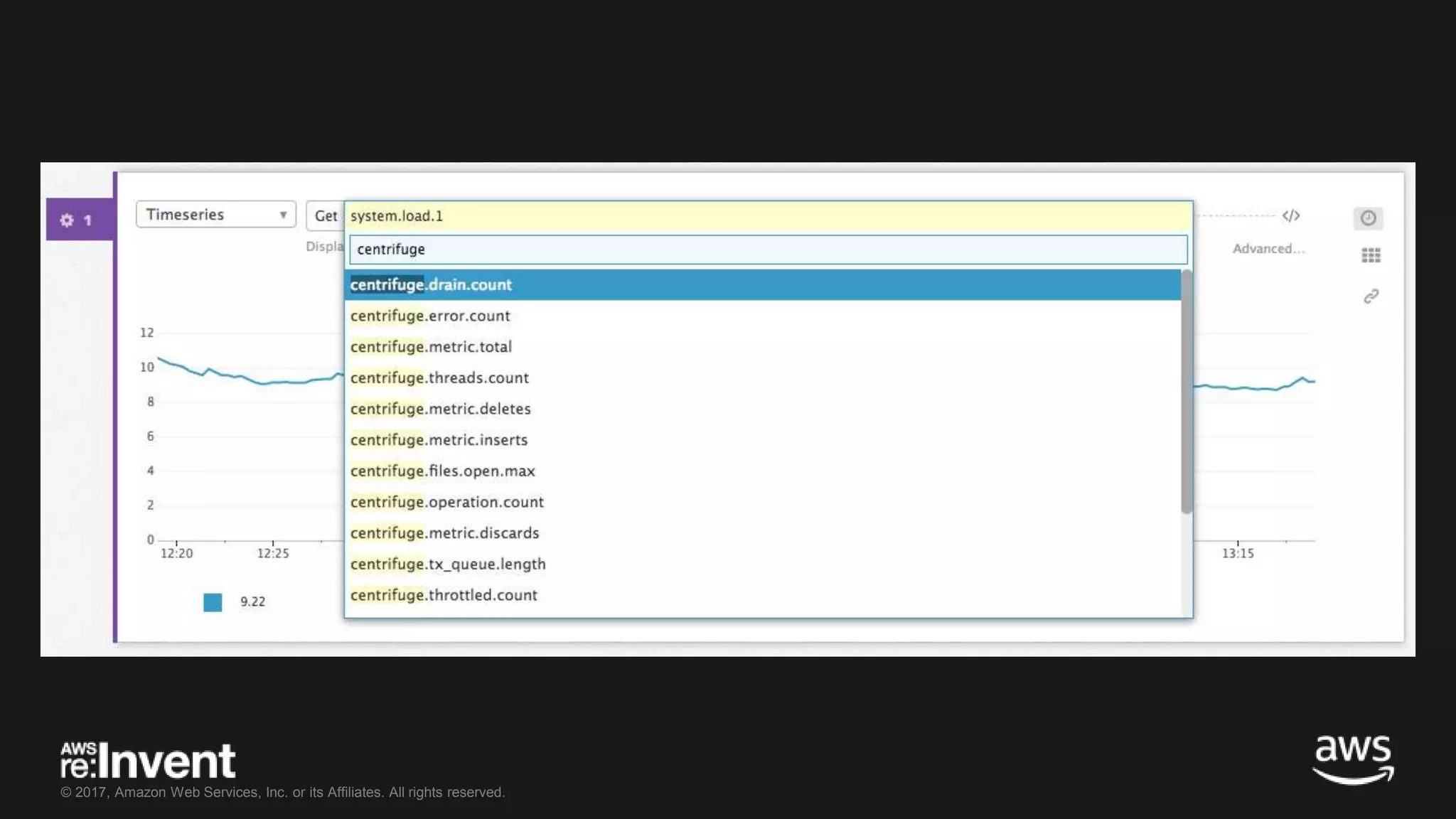
Task: Pick centrifuge.operation.count metric
Action: [x=446, y=503]
